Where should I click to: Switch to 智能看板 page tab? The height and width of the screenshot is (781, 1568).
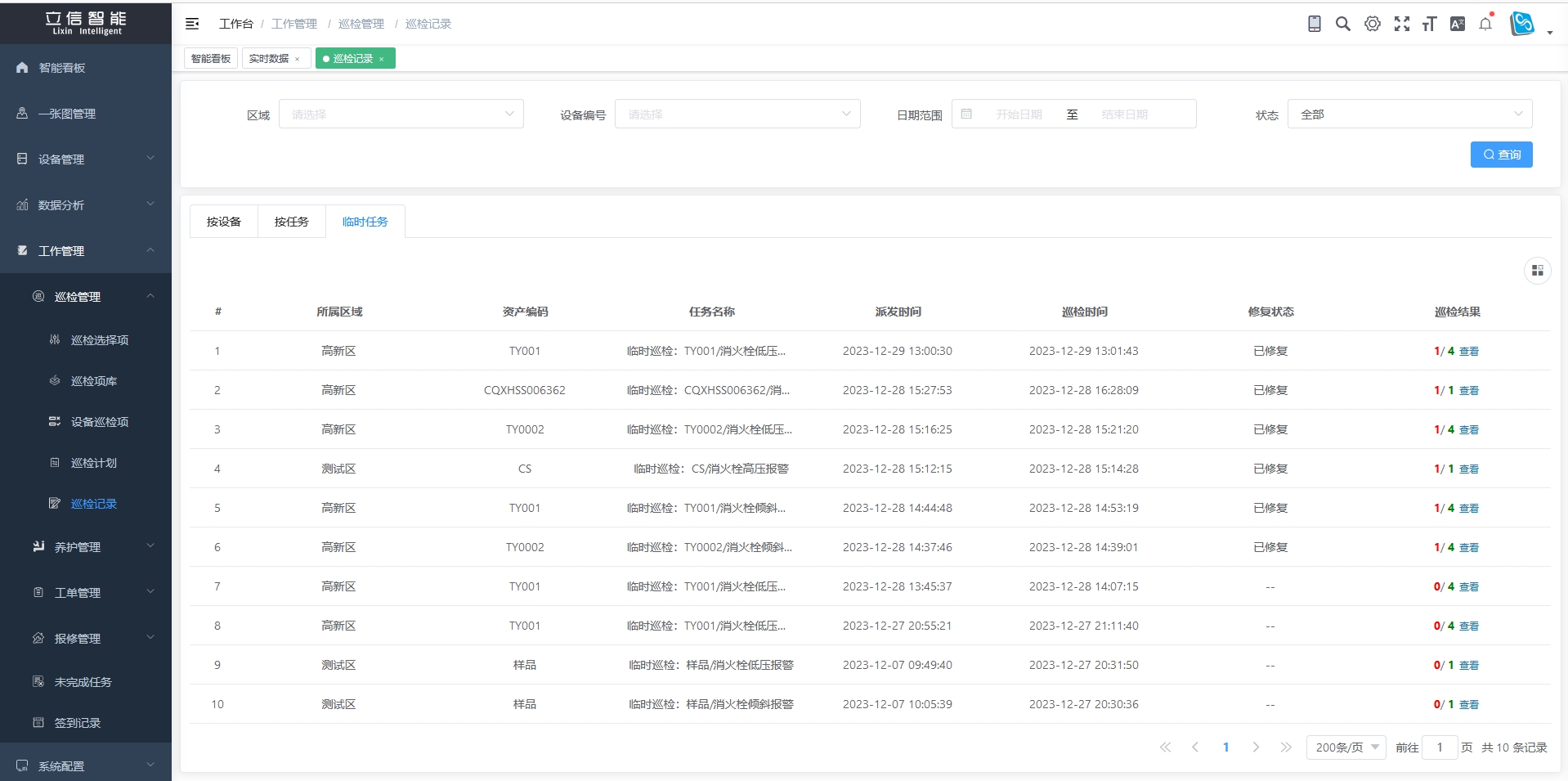click(211, 59)
